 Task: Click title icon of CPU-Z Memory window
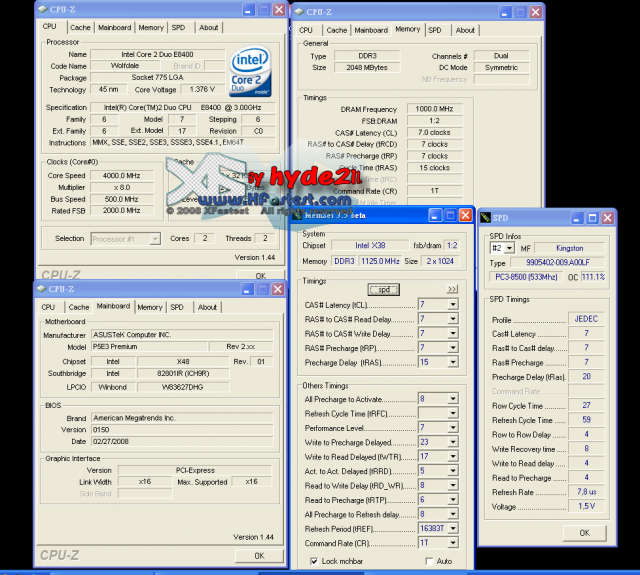[299, 12]
